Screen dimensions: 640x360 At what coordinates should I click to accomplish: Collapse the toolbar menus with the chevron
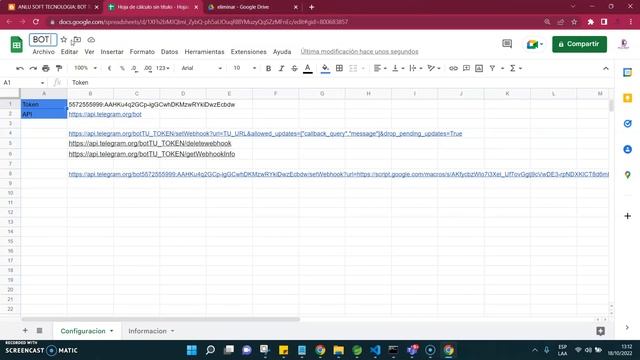coord(606,69)
